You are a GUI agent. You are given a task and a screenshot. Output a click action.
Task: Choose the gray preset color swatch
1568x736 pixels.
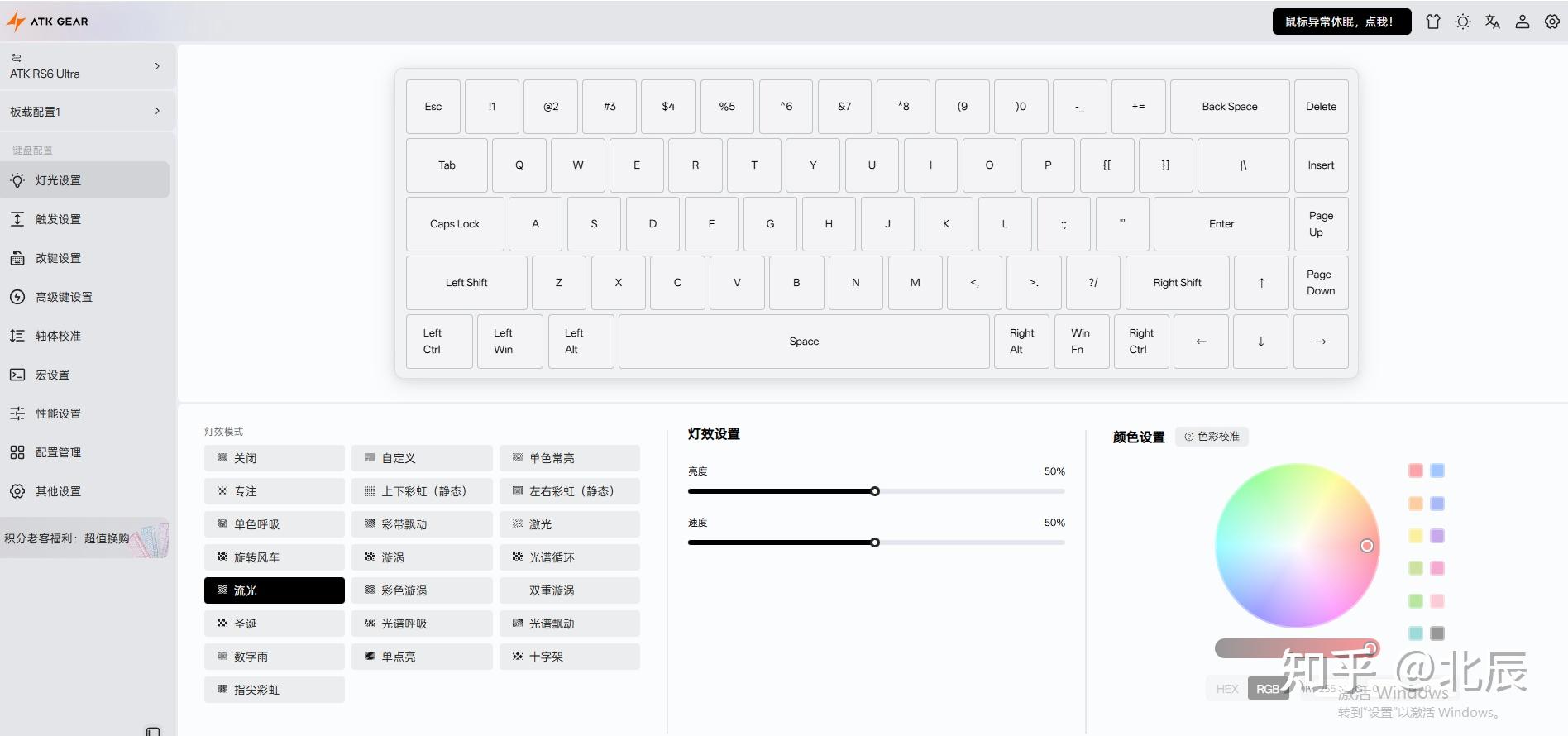tap(1437, 633)
